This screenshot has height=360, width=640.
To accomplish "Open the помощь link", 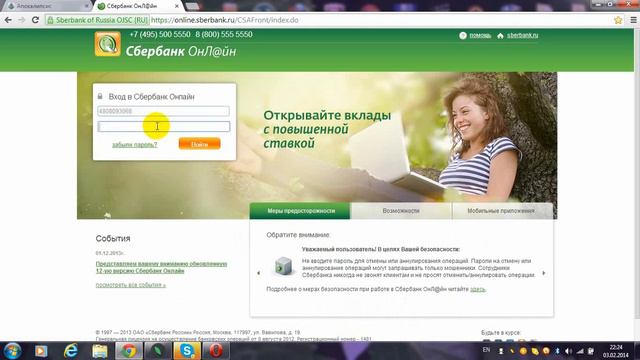I will [480, 36].
